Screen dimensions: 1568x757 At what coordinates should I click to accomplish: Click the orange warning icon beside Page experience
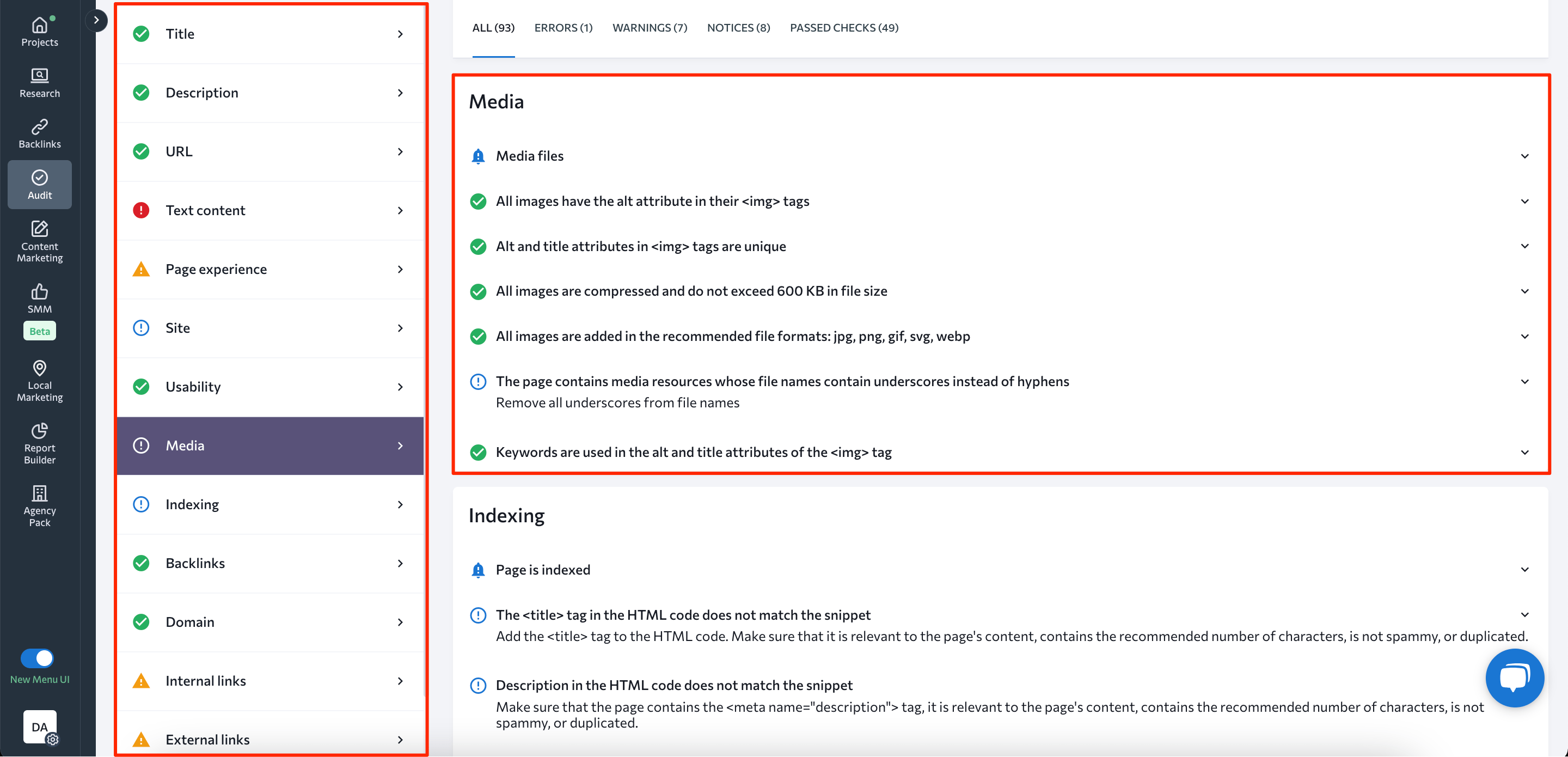[141, 269]
